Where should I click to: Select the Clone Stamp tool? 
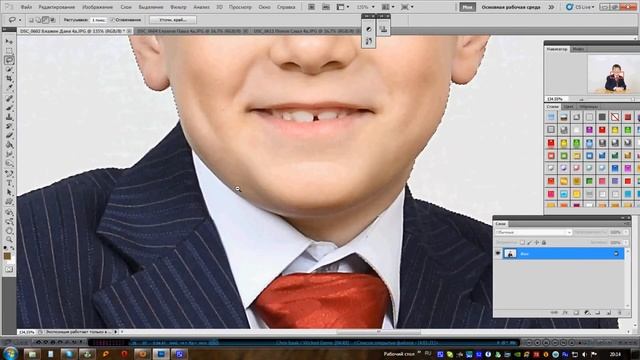(x=9, y=117)
